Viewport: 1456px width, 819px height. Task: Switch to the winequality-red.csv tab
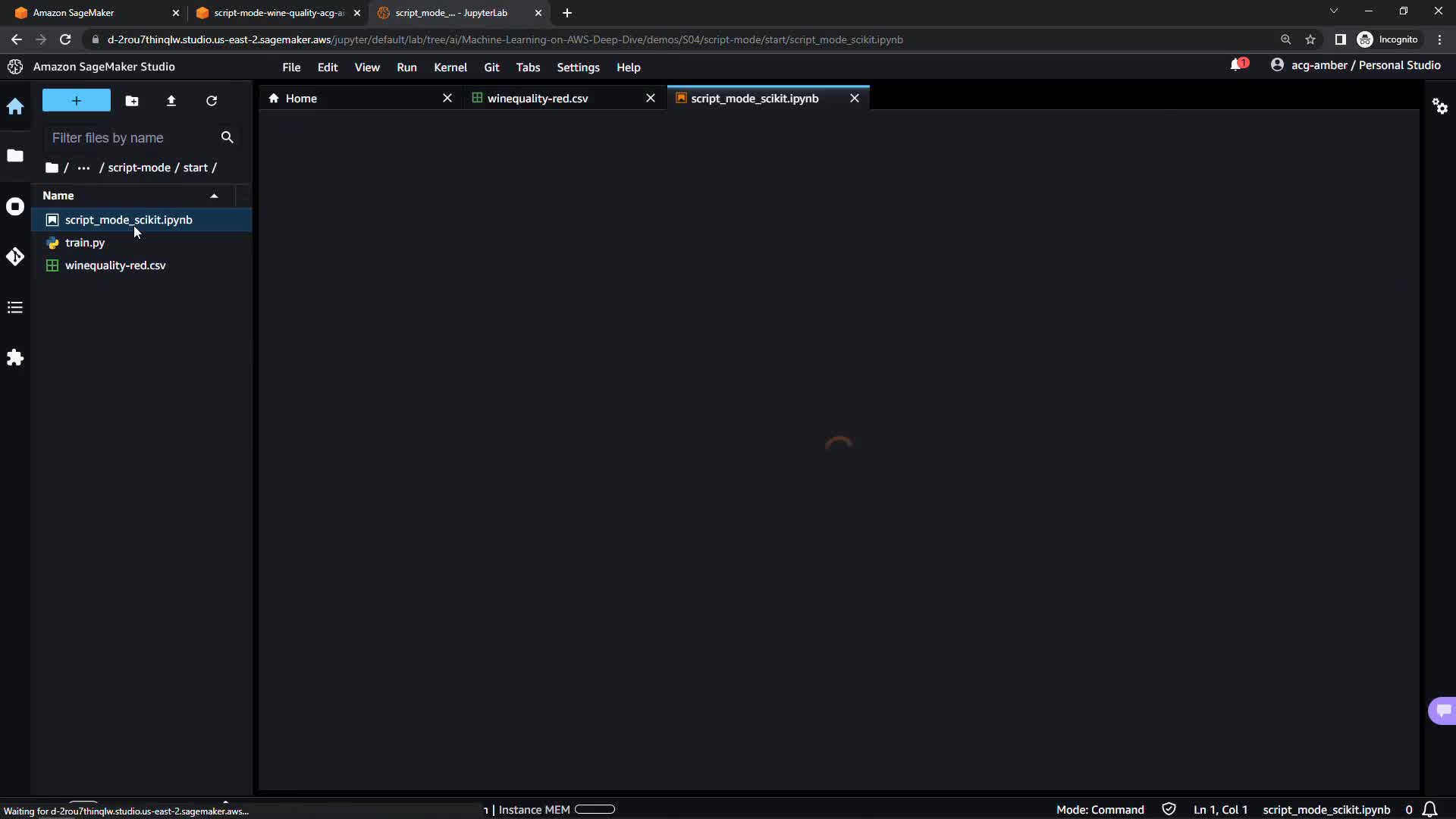[x=538, y=99]
